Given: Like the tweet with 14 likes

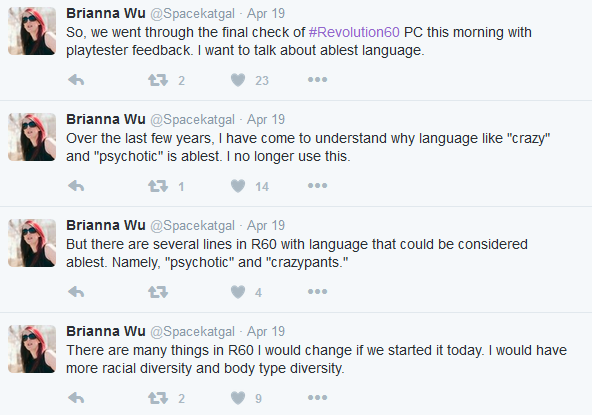Looking at the screenshot, I should point(238,186).
